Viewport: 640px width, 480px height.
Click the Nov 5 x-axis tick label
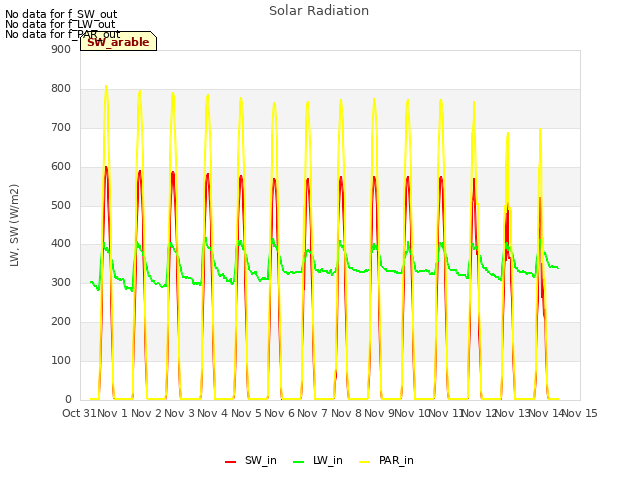(x=246, y=413)
